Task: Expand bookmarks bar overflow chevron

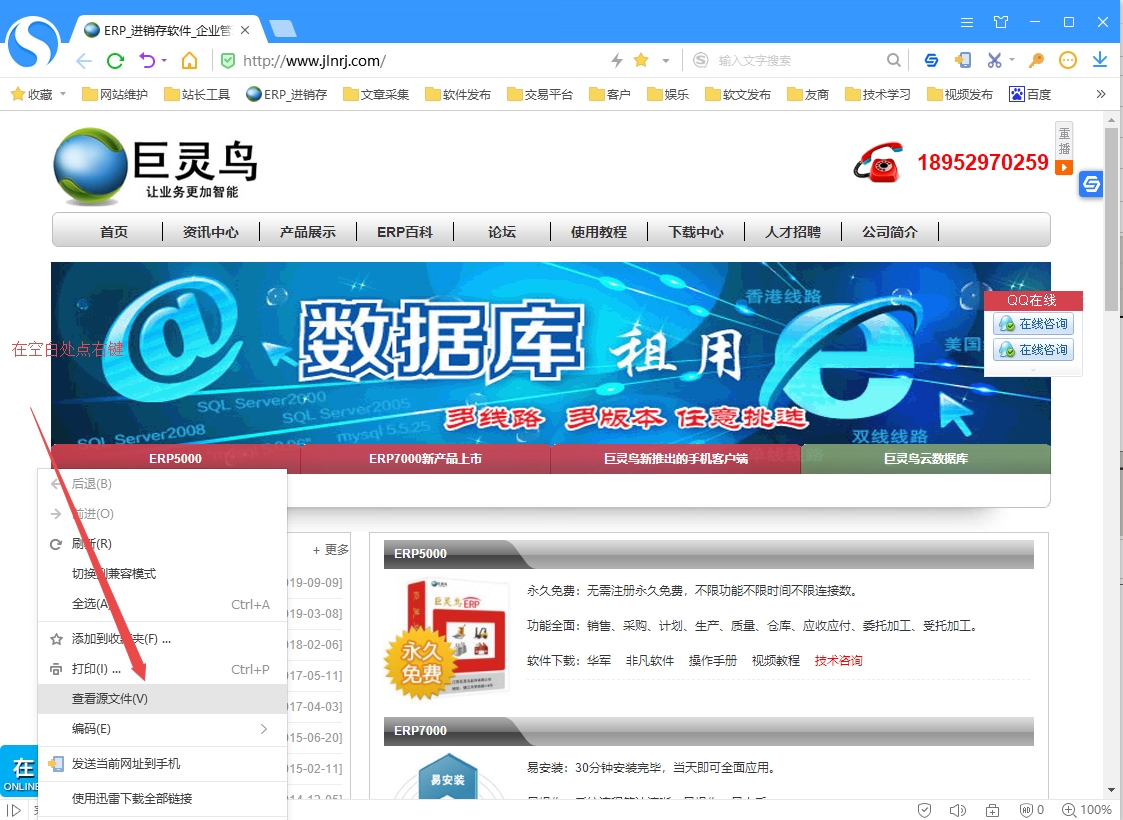Action: pos(1101,94)
